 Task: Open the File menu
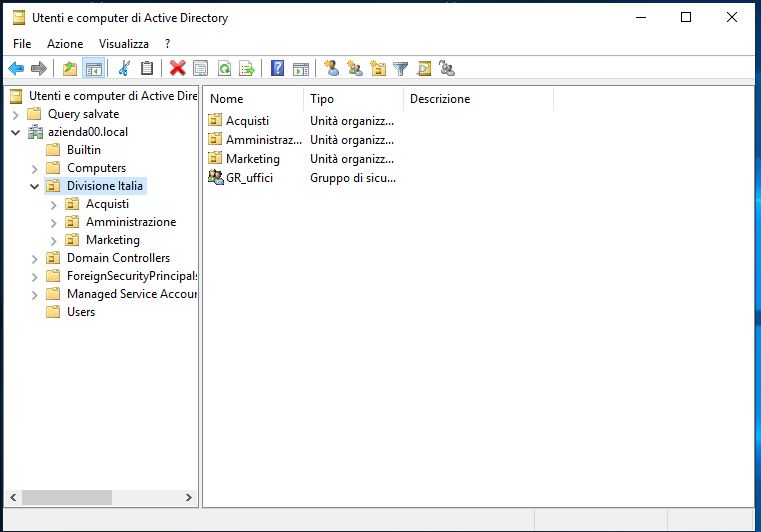[22, 44]
